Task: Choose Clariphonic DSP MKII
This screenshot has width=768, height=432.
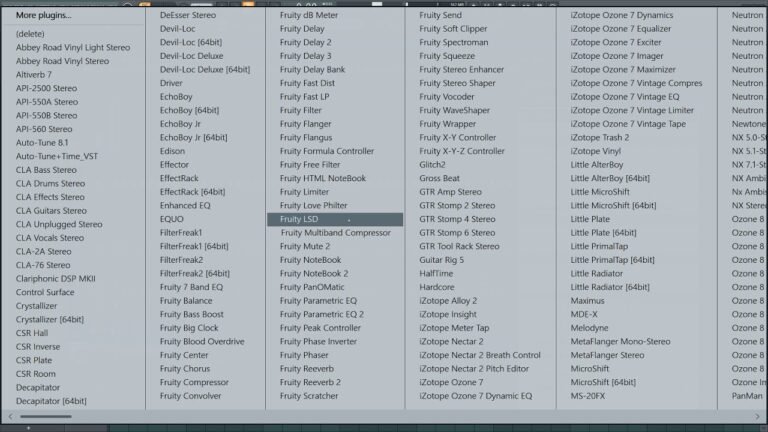Action: pos(55,279)
